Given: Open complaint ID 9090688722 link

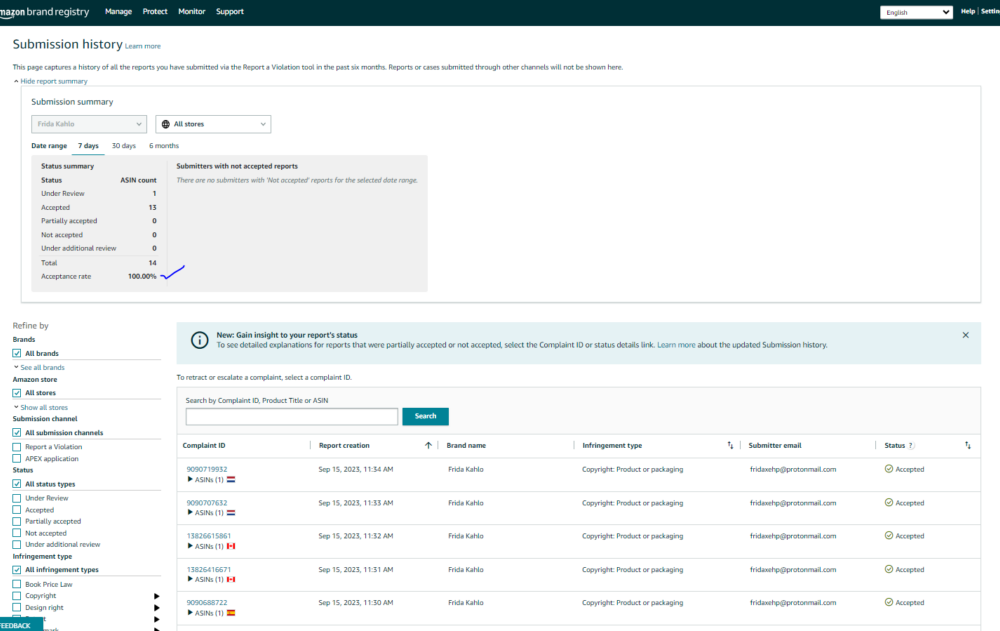Looking at the screenshot, I should pyautogui.click(x=207, y=603).
